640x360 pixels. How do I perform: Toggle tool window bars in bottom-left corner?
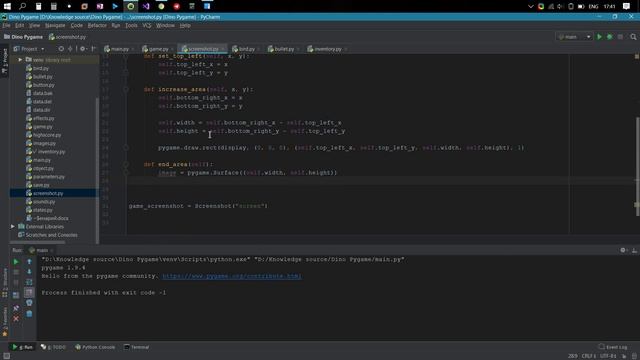click(6, 356)
